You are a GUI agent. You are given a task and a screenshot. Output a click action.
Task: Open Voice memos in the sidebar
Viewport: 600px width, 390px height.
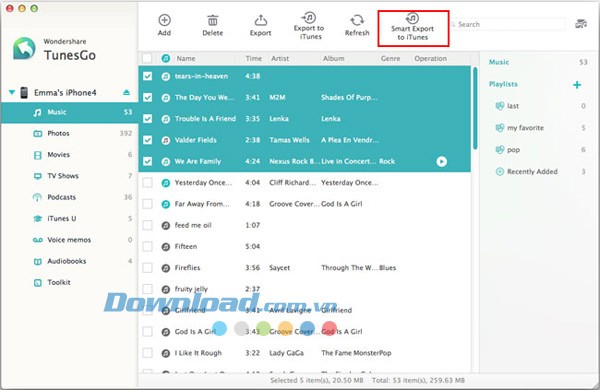pos(69,240)
